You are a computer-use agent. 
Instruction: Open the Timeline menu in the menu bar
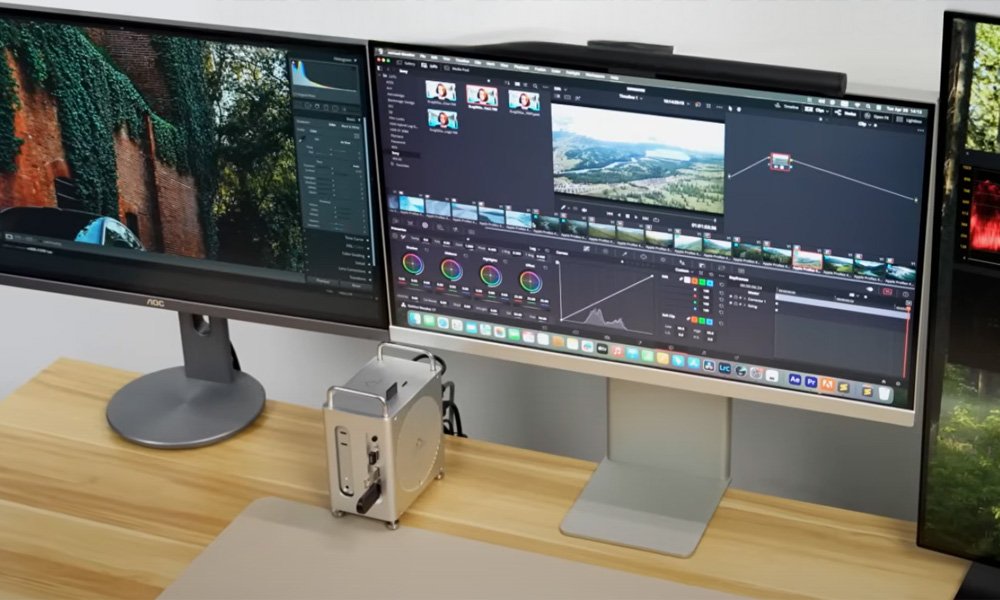(x=462, y=61)
